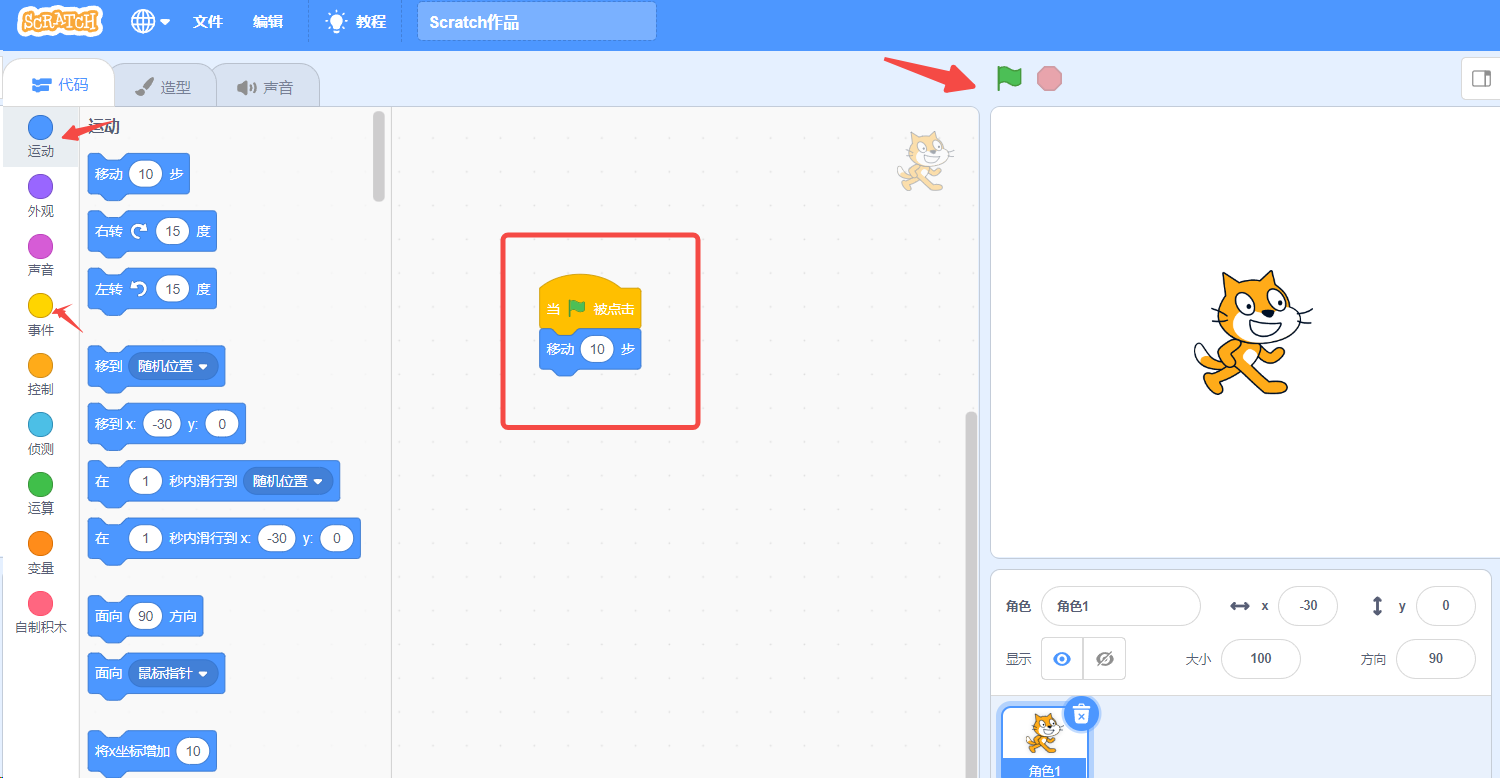
Task: Click the 10 value in 将x坐标增加 block
Action: tap(193, 751)
